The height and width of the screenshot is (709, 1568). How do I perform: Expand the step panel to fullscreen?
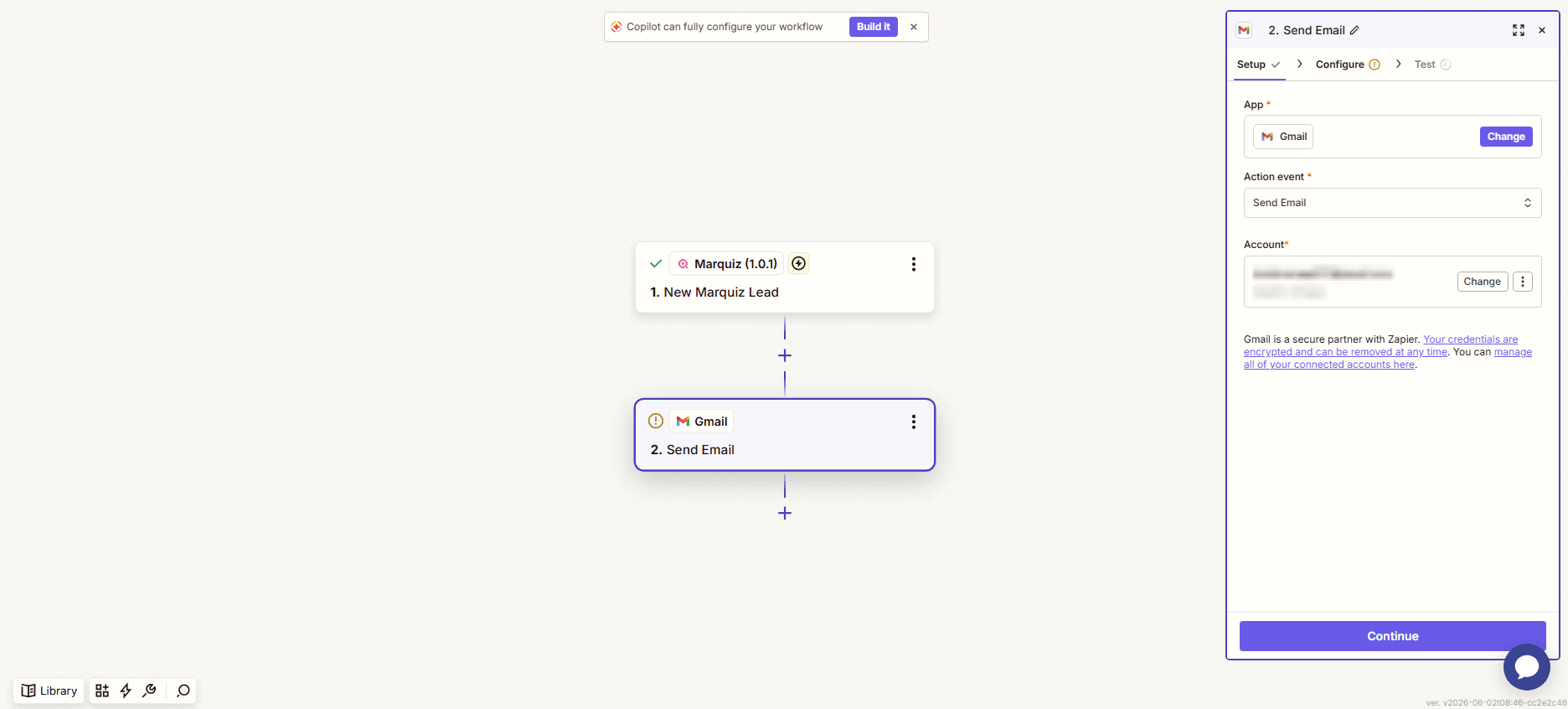tap(1518, 30)
